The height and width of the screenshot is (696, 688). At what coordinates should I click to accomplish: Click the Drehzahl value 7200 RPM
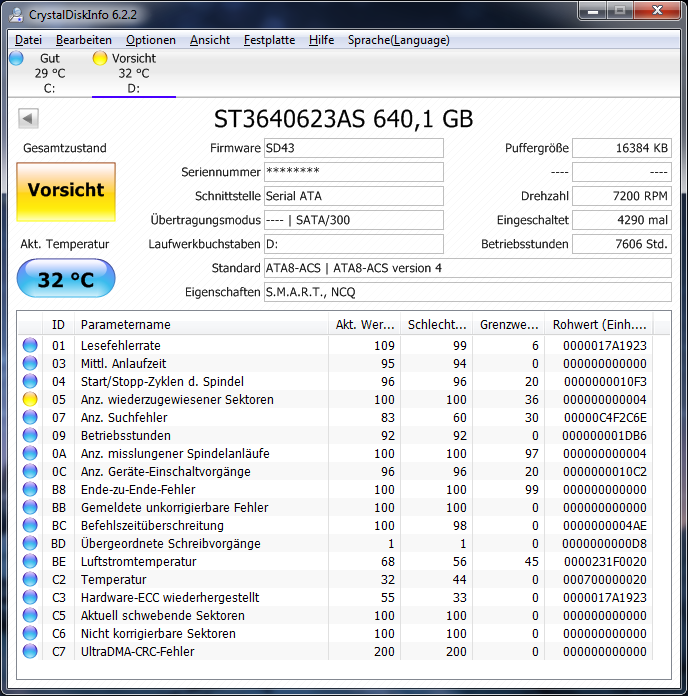tap(622, 196)
